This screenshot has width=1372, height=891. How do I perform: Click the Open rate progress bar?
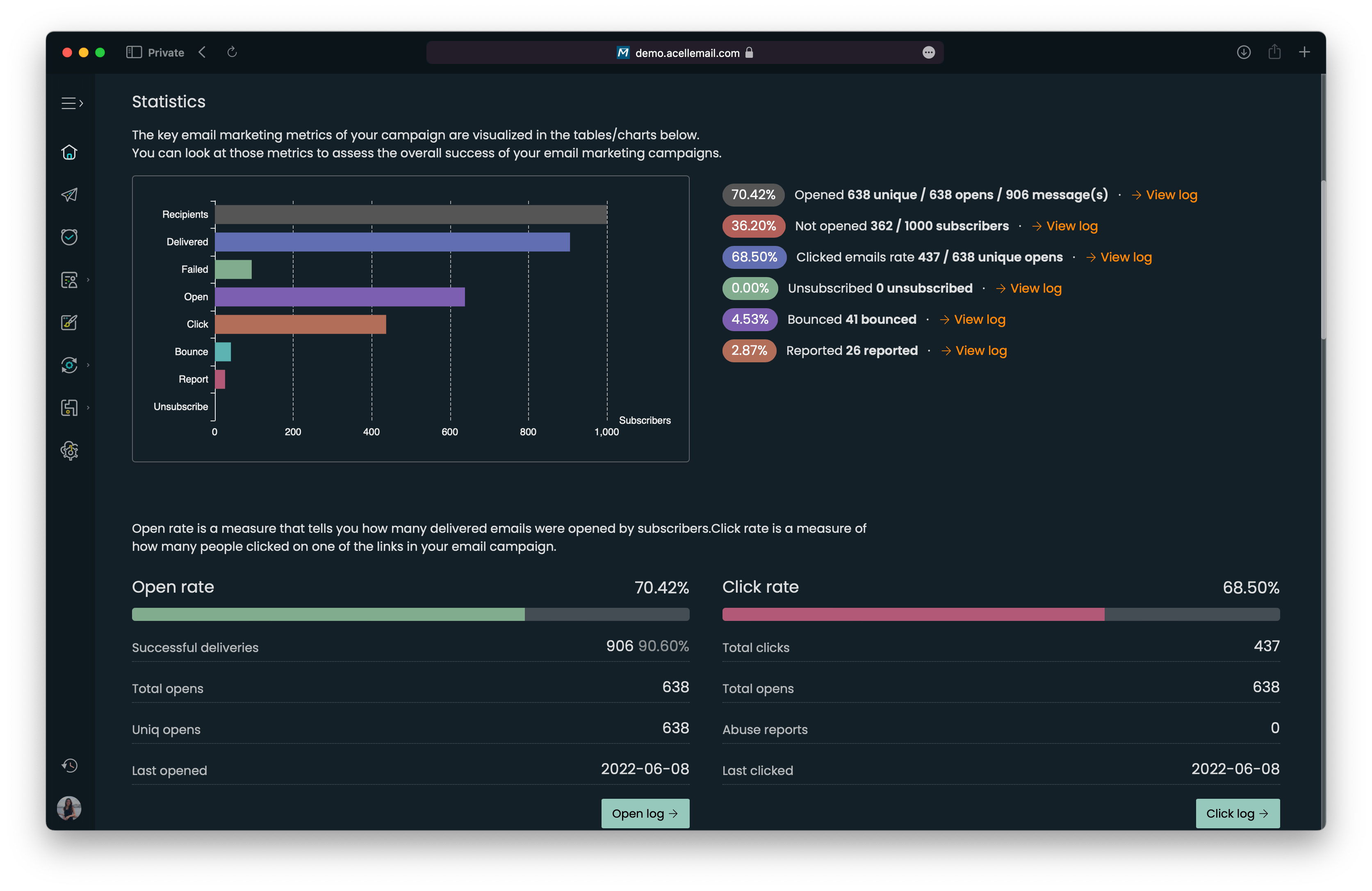coord(410,614)
